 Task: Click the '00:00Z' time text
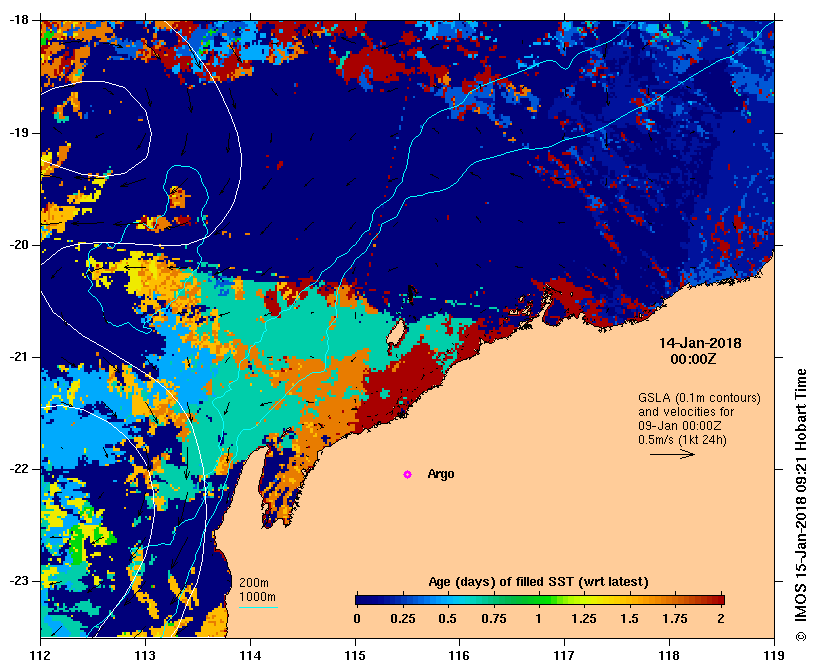click(x=693, y=359)
